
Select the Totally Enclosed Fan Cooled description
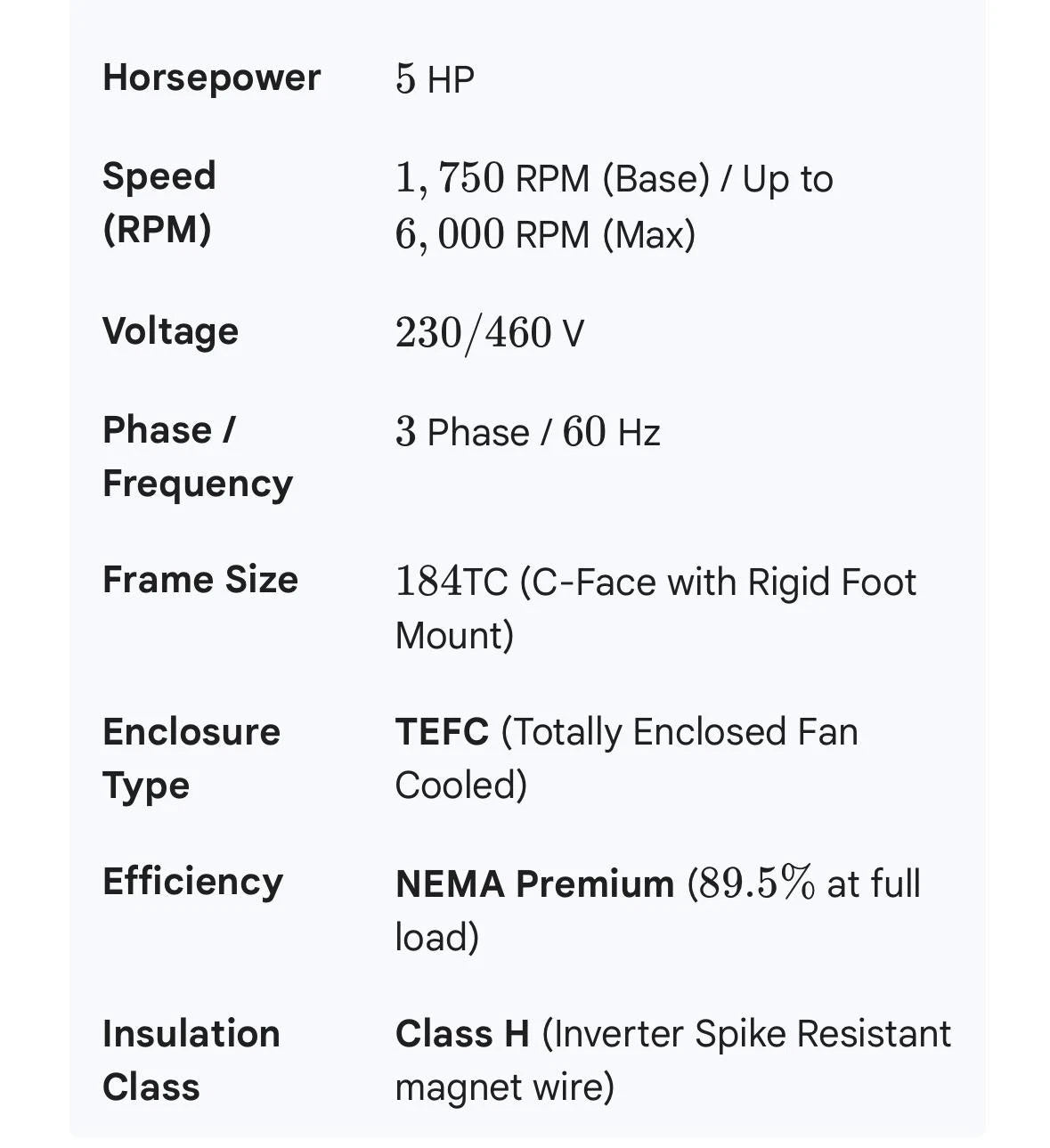(x=627, y=759)
